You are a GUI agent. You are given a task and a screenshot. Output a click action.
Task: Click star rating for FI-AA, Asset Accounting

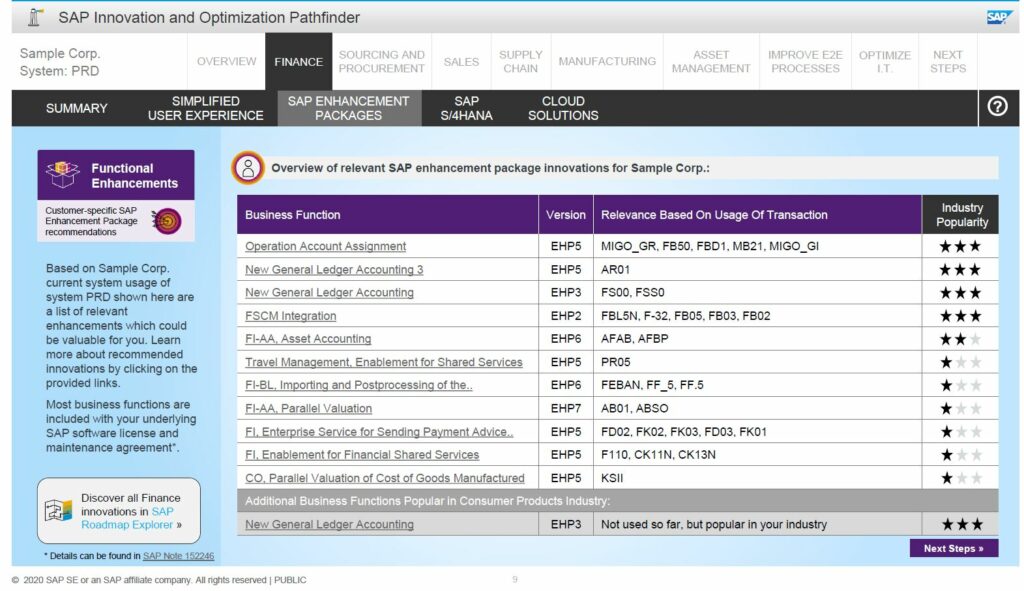click(x=960, y=339)
